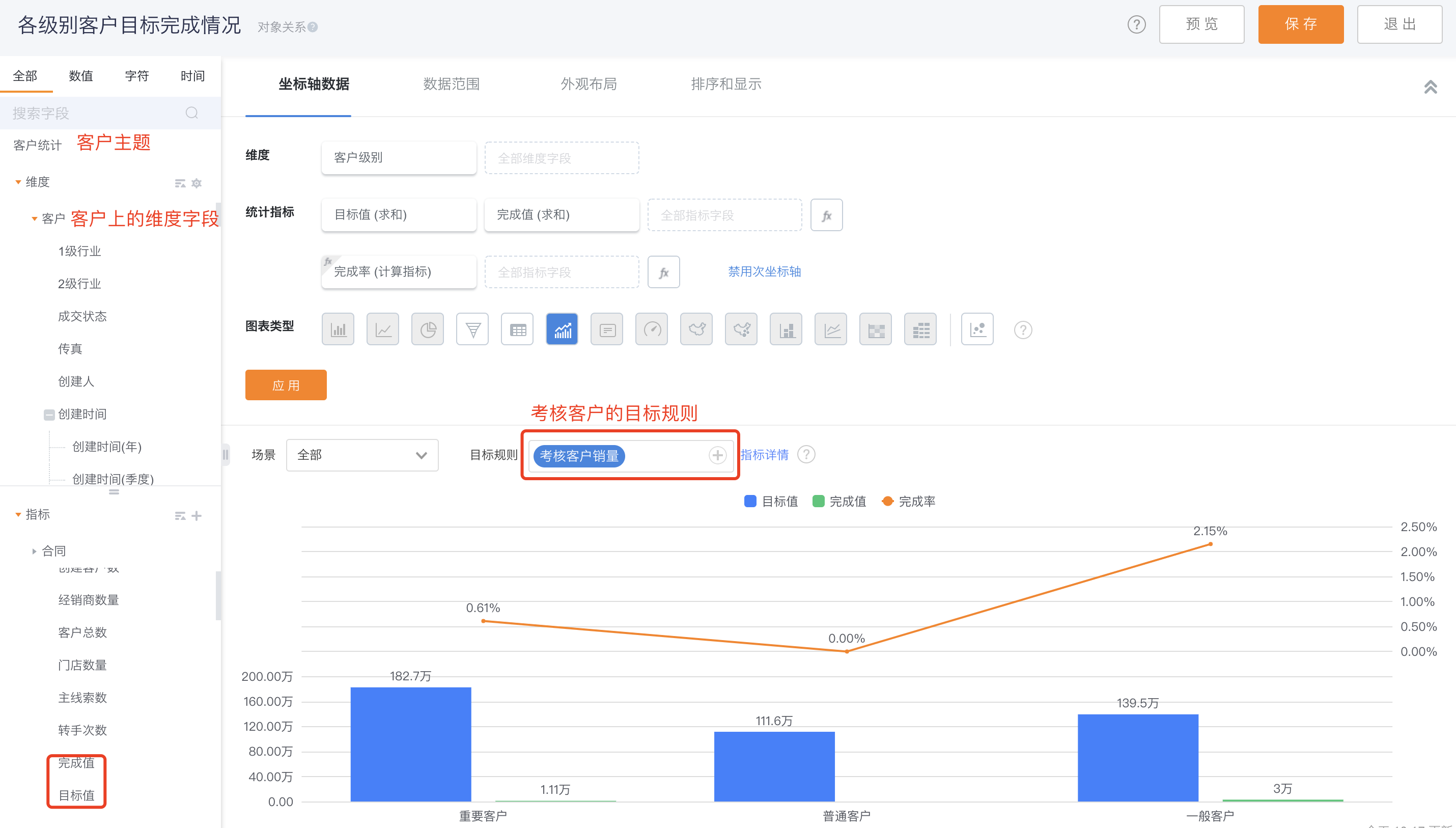This screenshot has width=1456, height=828.
Task: Expand the 合同 indicator group
Action: pyautogui.click(x=34, y=551)
